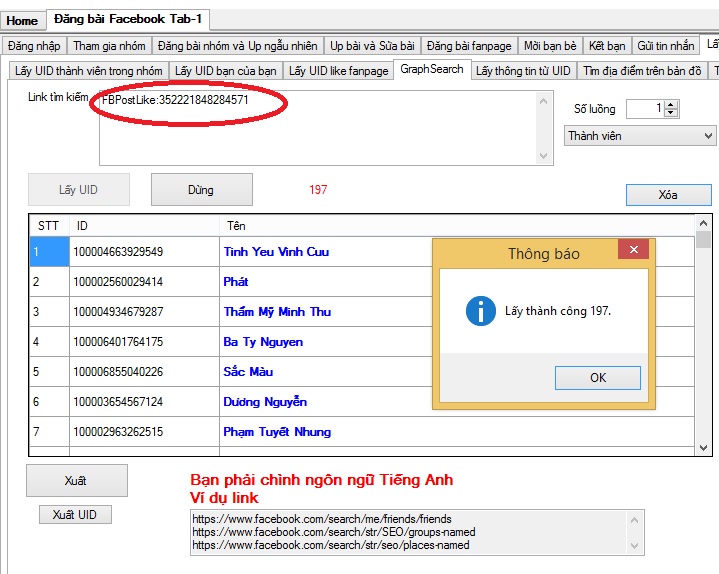Click the search link box scroll-up arrow

544,101
